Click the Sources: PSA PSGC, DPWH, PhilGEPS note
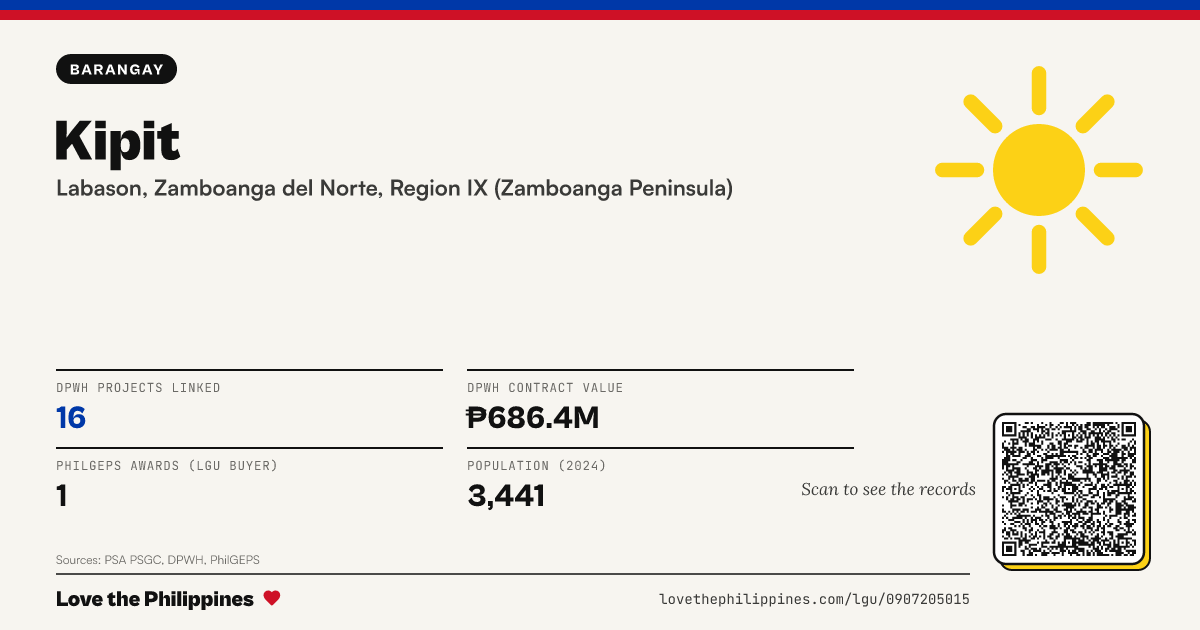The height and width of the screenshot is (630, 1200). click(158, 560)
